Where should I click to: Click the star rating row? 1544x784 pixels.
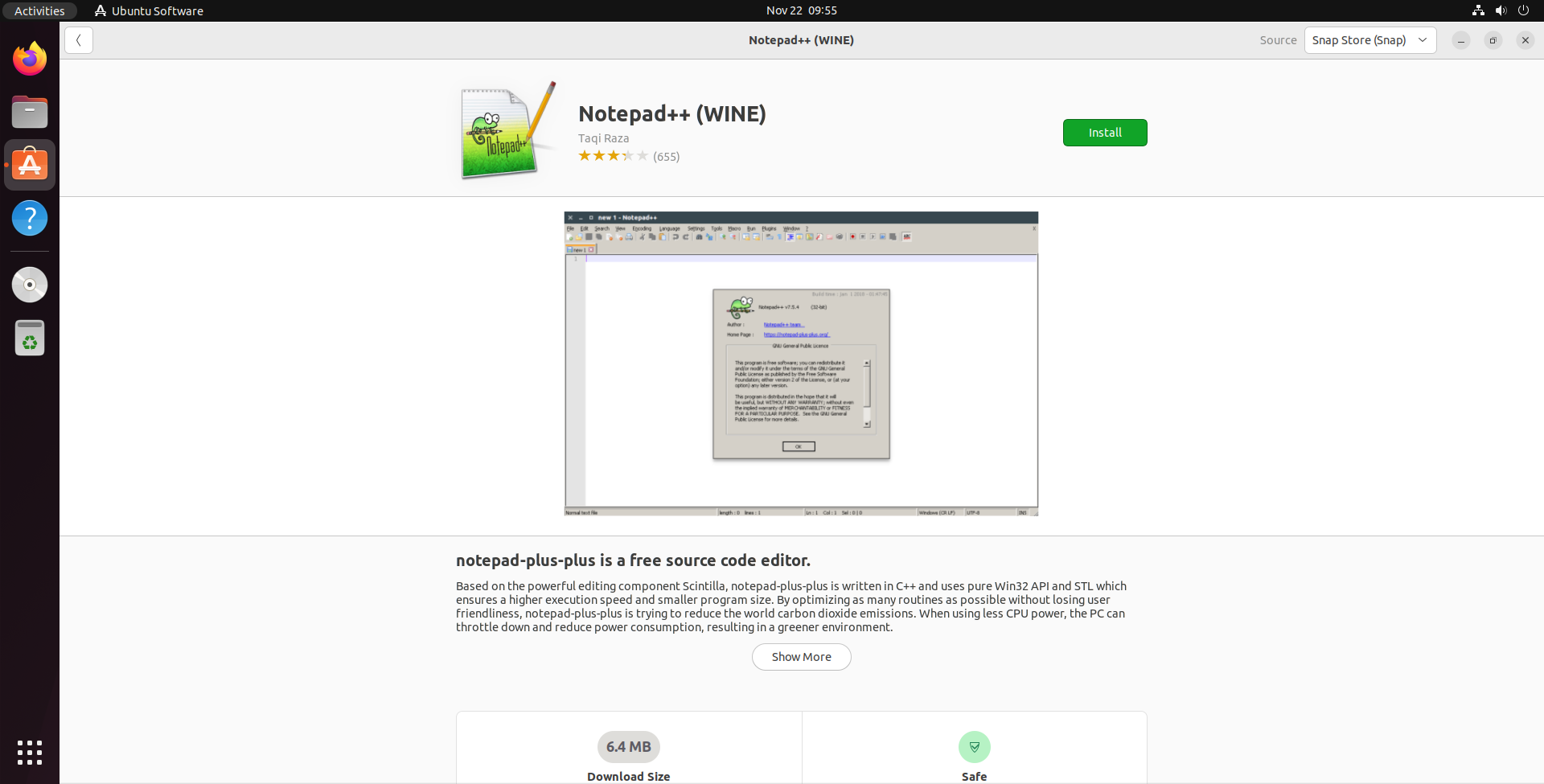coord(613,156)
